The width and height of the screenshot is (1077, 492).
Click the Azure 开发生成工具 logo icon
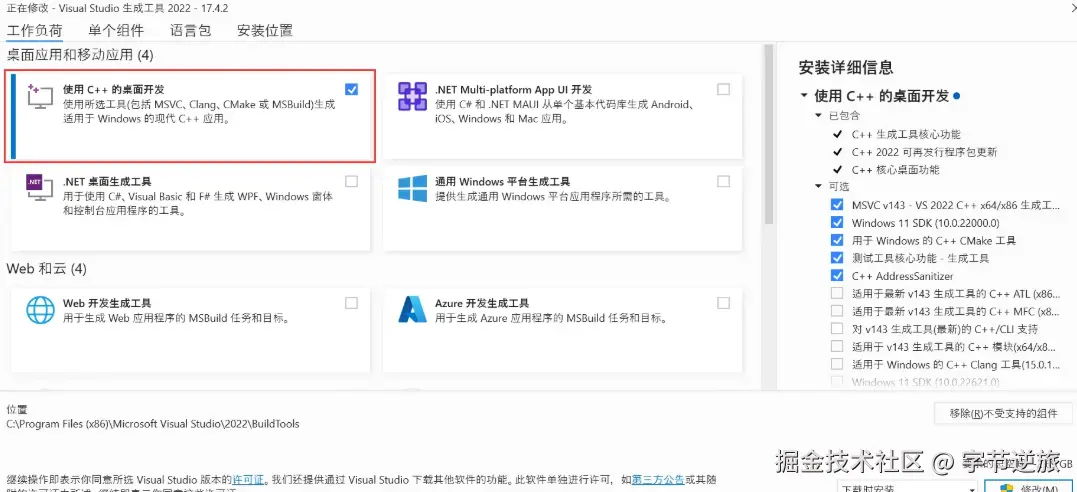412,309
